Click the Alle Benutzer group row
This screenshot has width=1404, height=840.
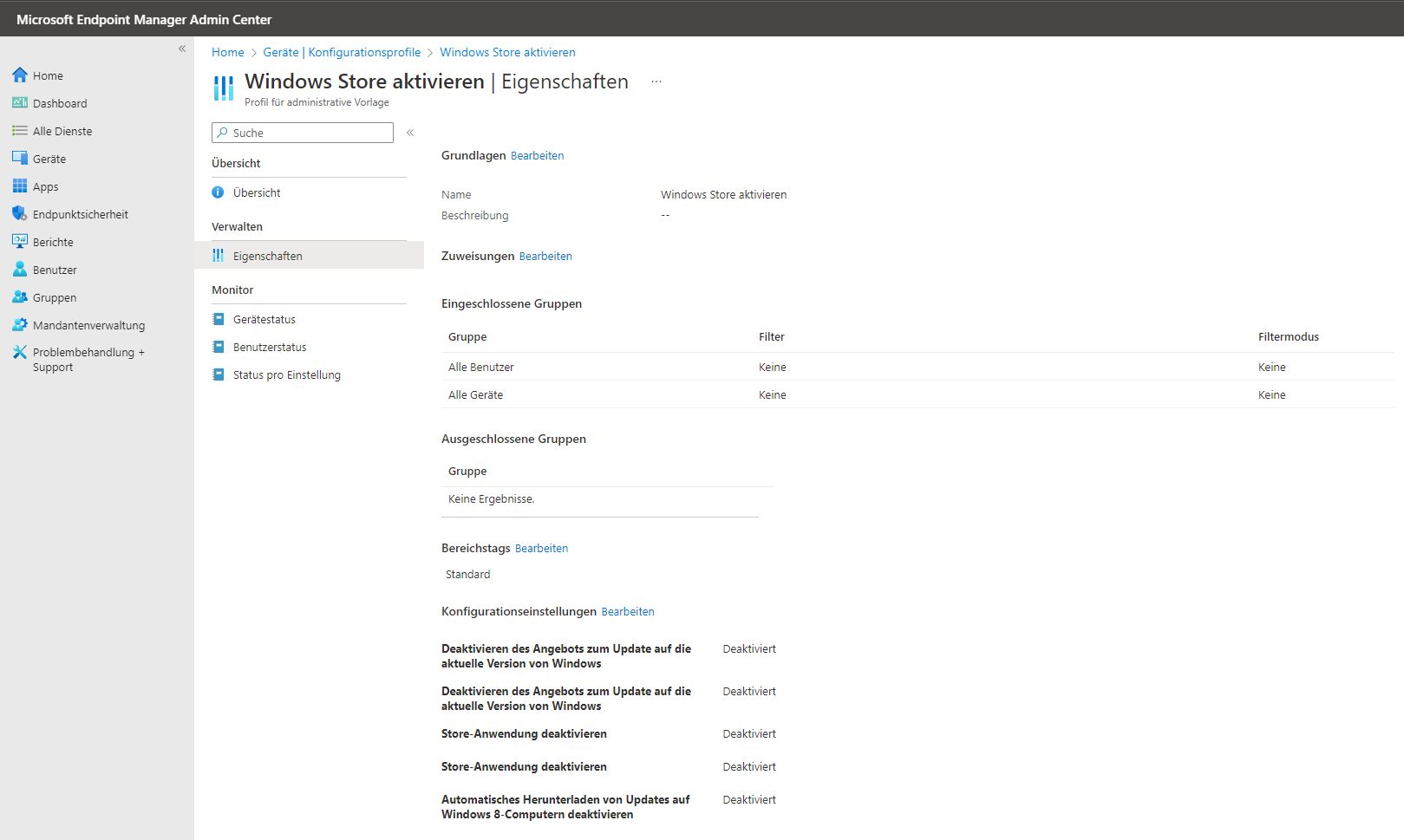918,367
